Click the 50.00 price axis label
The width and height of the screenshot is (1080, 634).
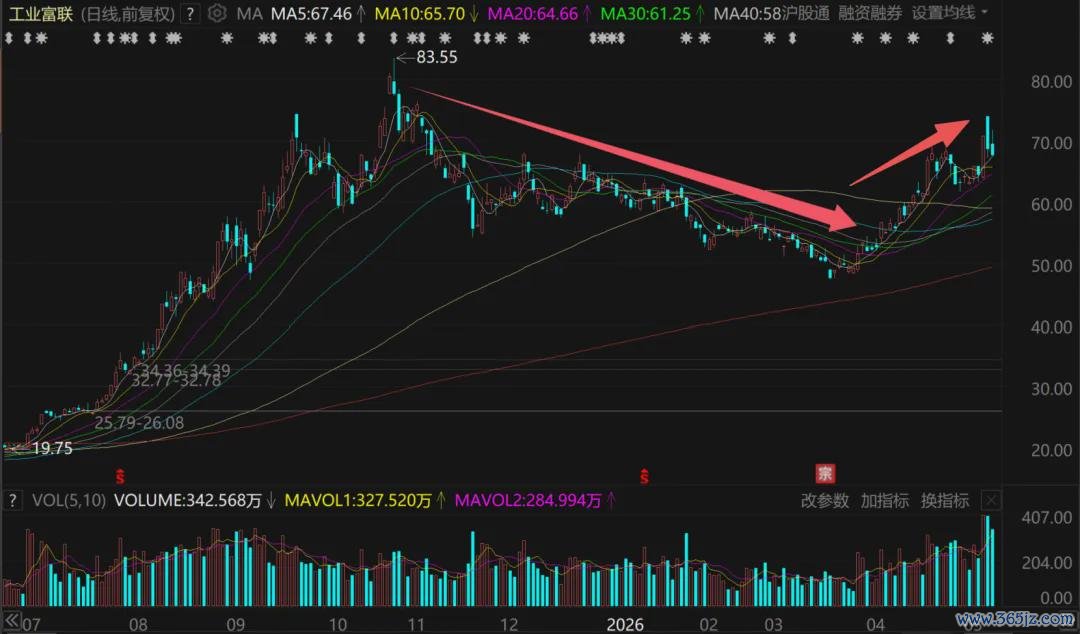click(x=1051, y=265)
